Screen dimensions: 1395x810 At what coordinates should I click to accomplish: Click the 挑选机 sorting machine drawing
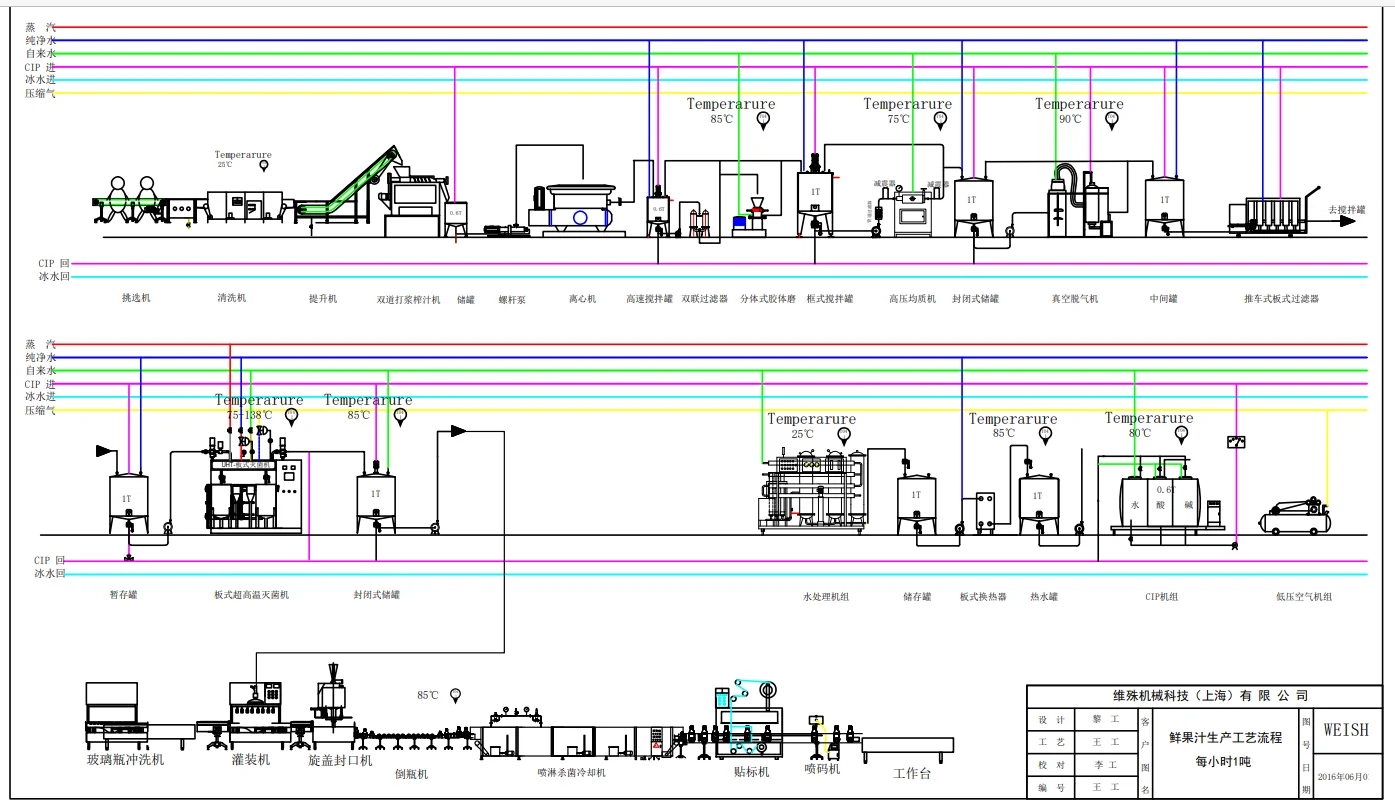pos(130,203)
